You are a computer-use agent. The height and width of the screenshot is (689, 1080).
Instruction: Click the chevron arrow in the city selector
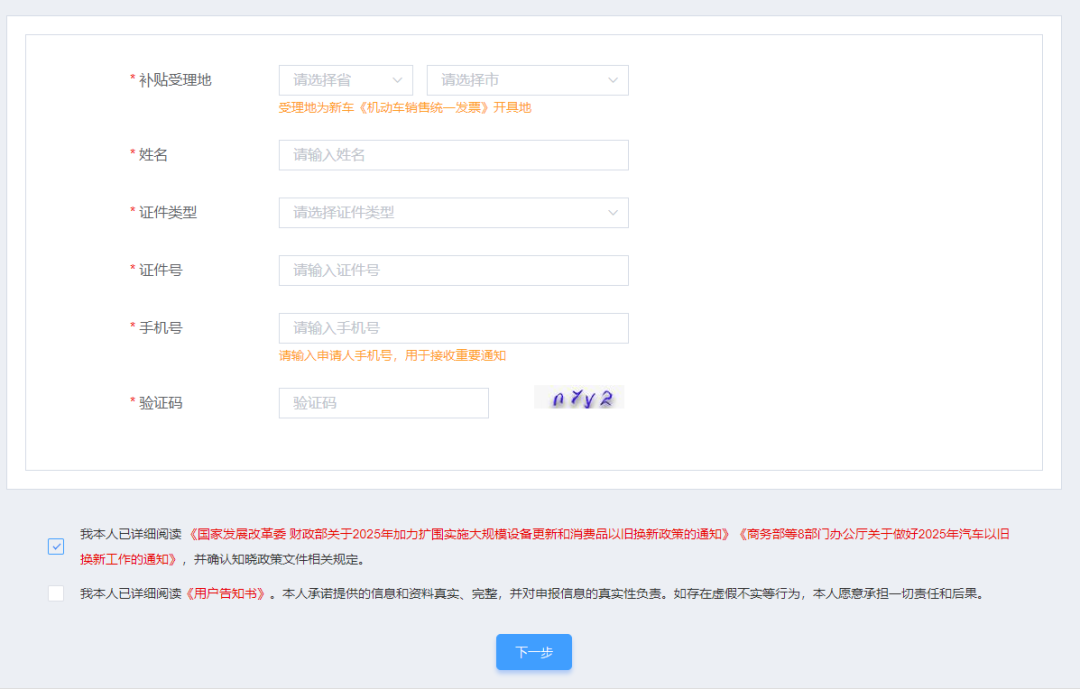pos(612,80)
